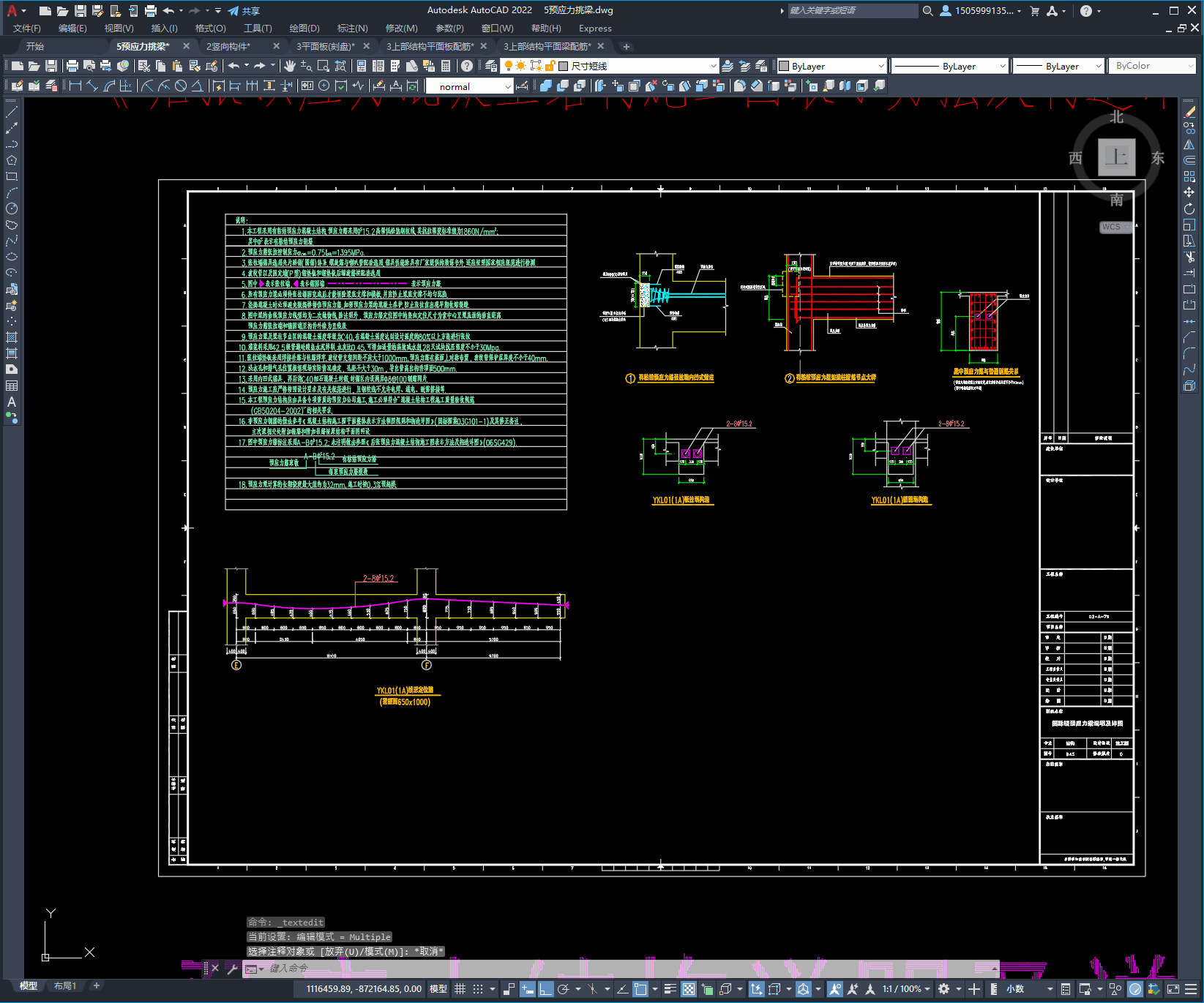
Task: Select the Pan hand tool
Action: point(290,66)
